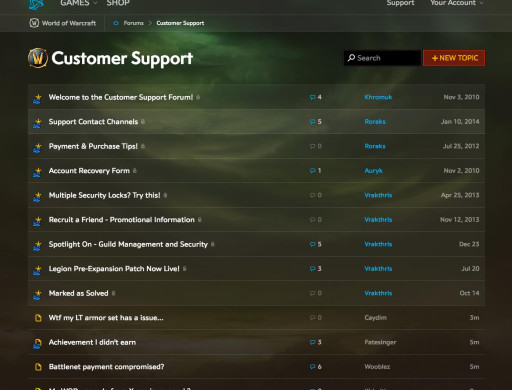Create a post with NEW TOPIC button

(x=454, y=58)
